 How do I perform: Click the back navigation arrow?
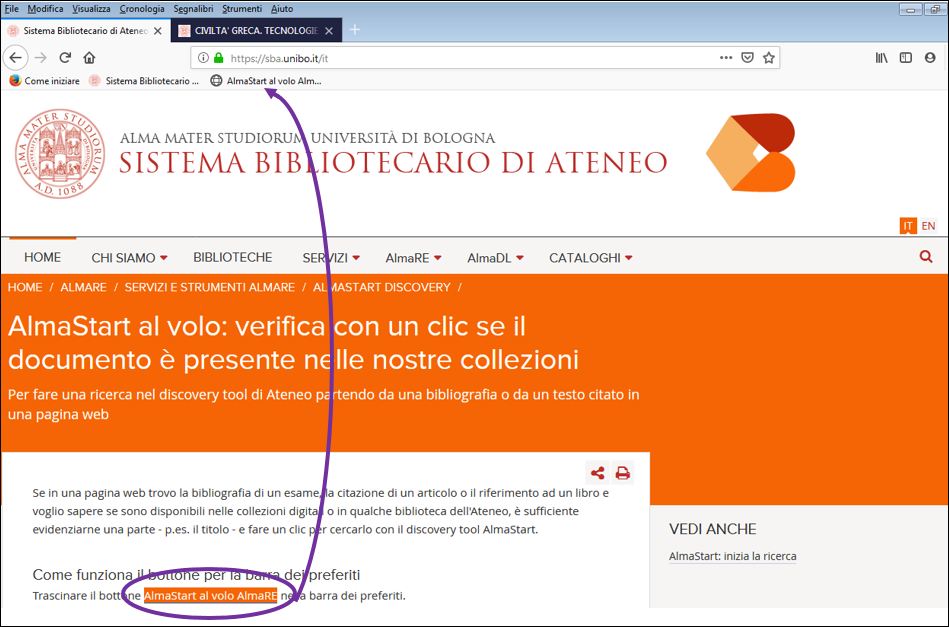click(15, 58)
